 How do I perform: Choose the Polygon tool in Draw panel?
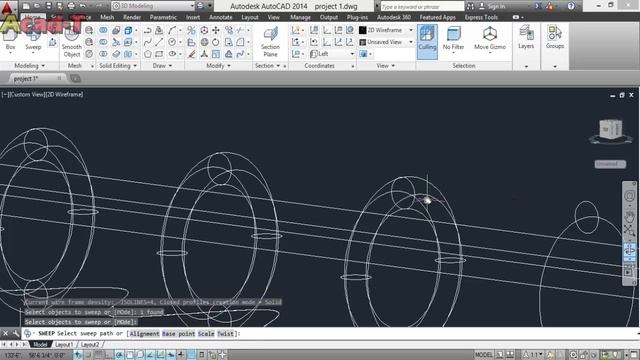[x=148, y=54]
